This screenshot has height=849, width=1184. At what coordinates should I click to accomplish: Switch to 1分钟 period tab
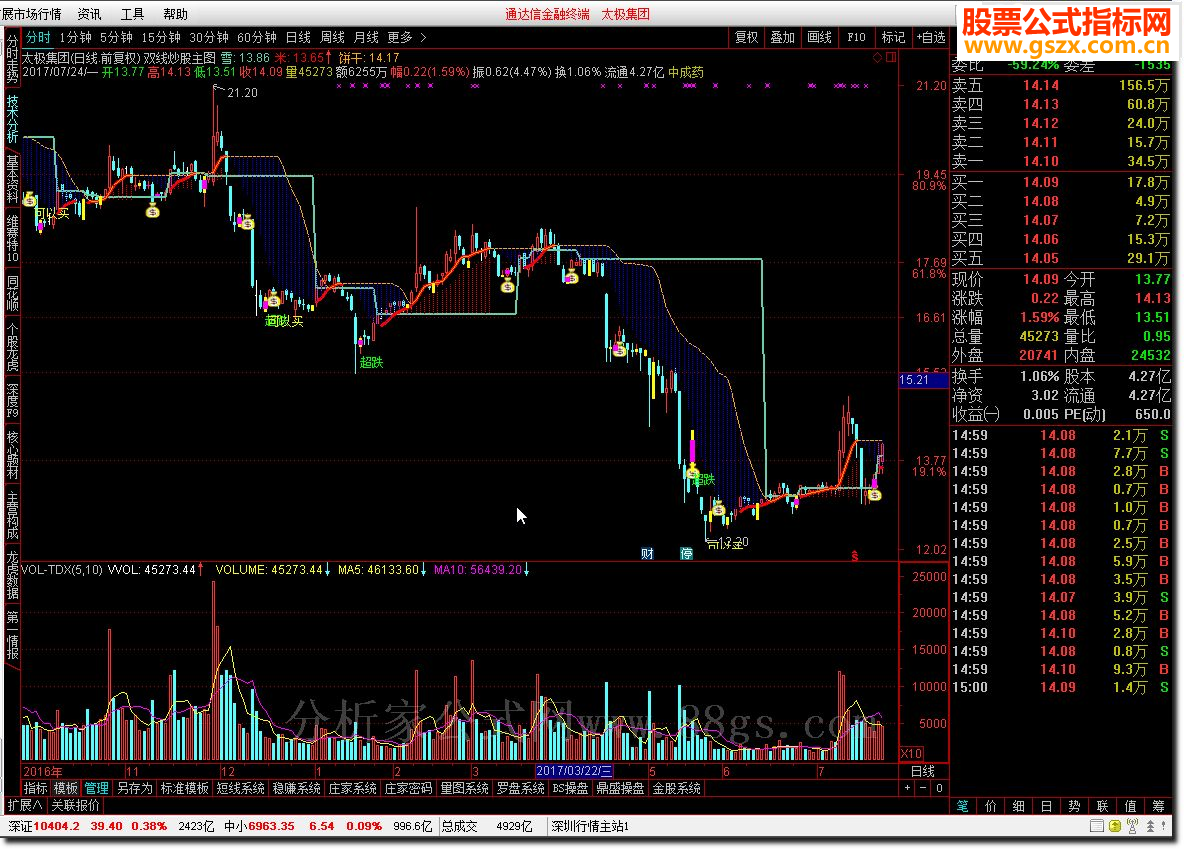[x=76, y=37]
